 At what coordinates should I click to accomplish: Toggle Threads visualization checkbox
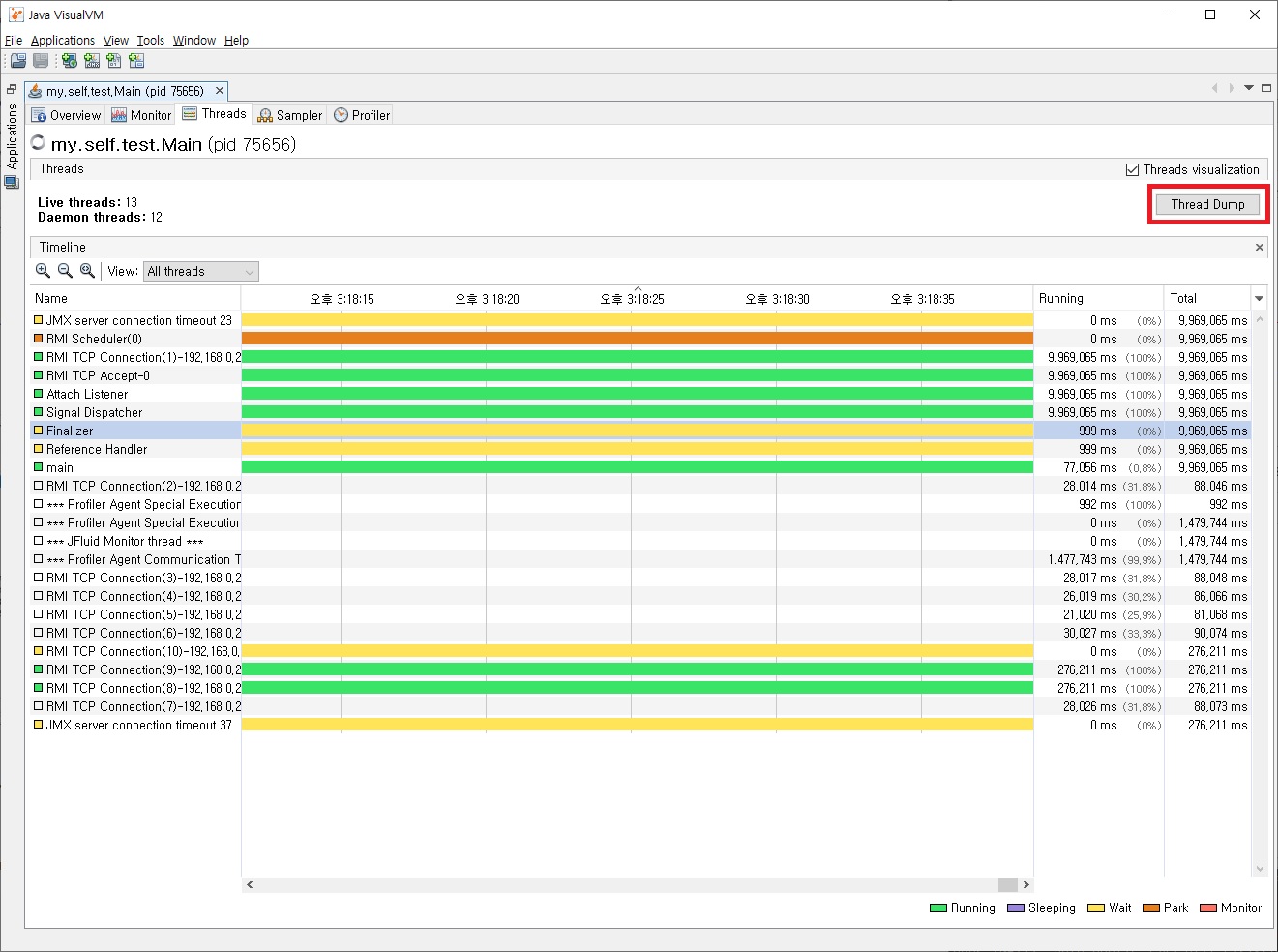1132,169
